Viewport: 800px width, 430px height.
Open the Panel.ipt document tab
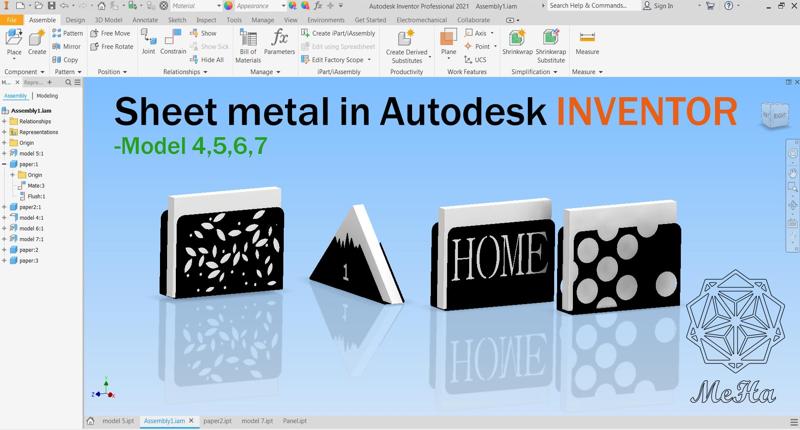pyautogui.click(x=295, y=421)
